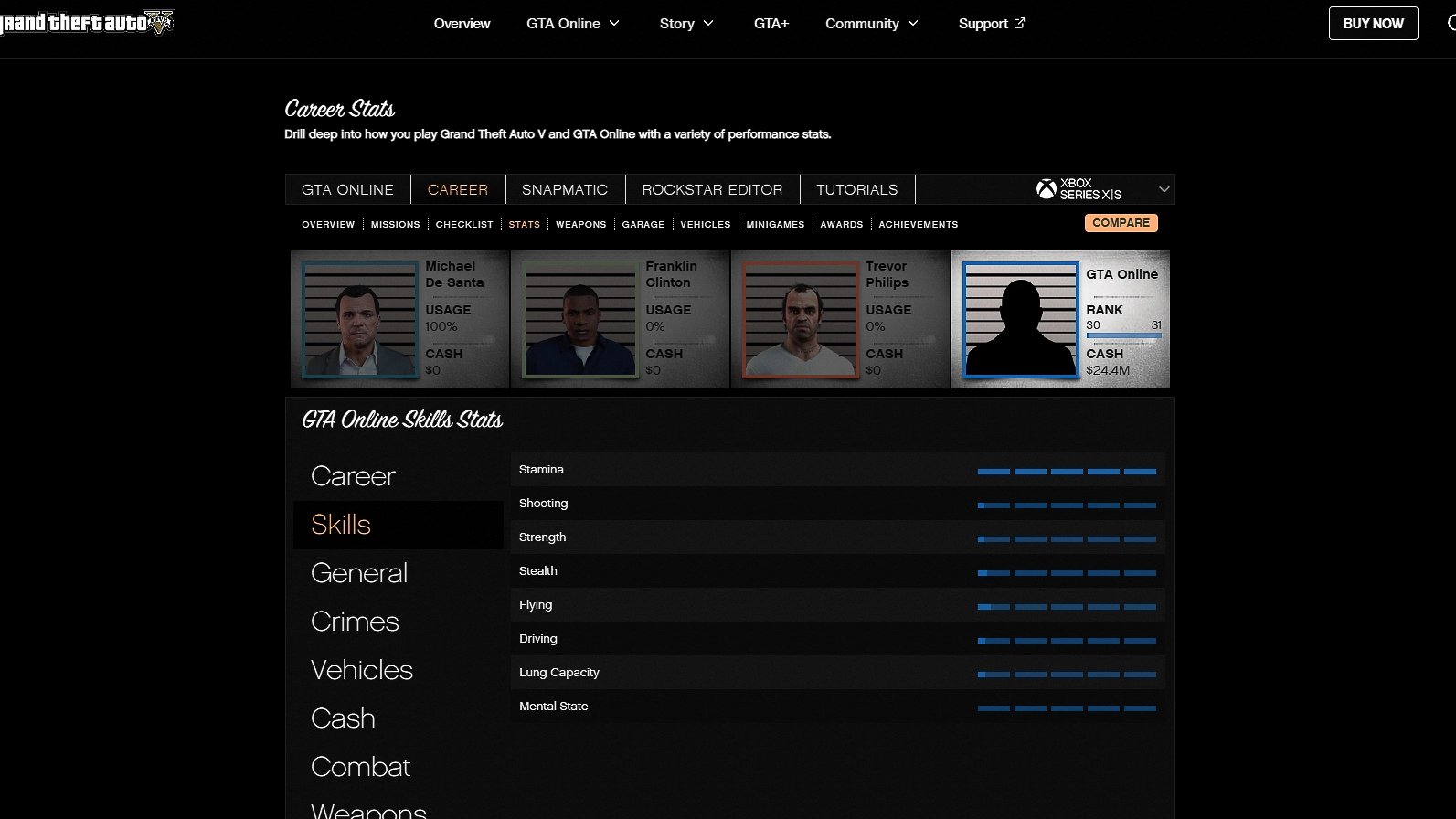The image size is (1456, 819).
Task: Open the Rockstar Editor tab
Action: click(712, 189)
